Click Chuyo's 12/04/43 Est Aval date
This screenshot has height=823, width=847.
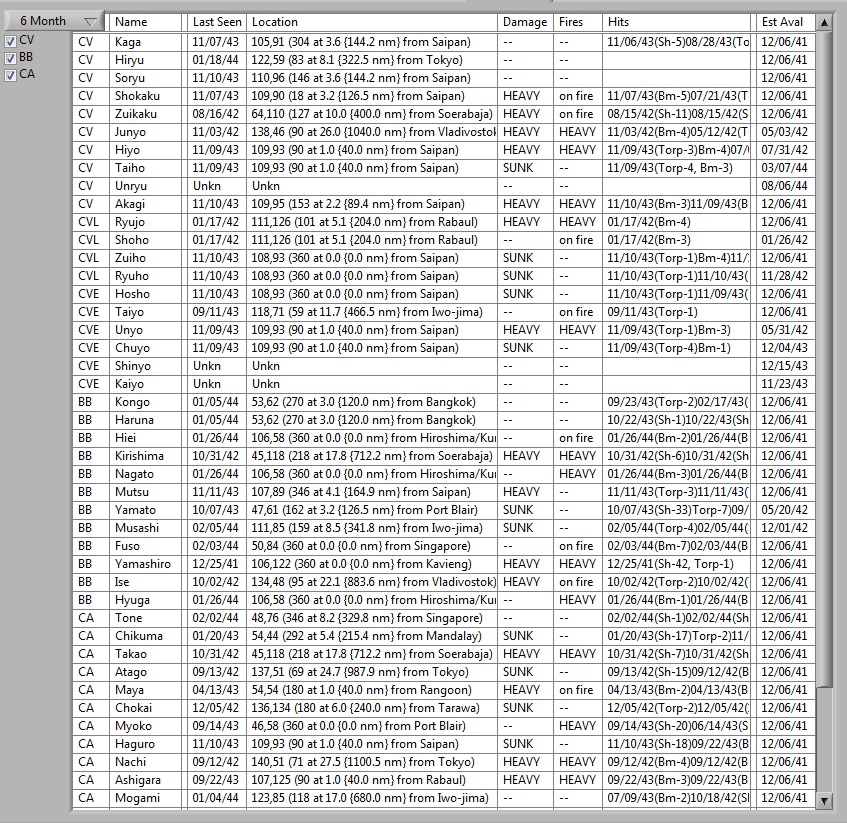(786, 348)
